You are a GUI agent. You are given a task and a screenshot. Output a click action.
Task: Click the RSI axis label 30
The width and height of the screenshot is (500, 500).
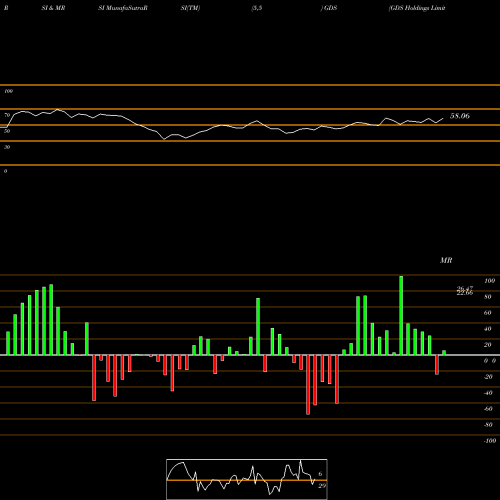tap(7, 147)
